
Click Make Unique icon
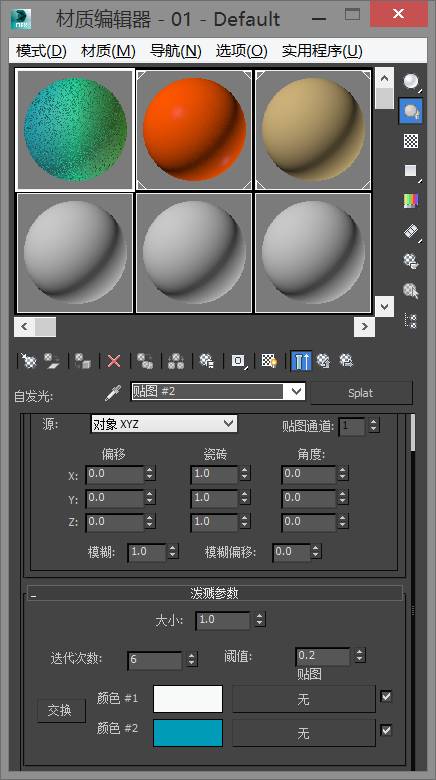click(x=176, y=361)
